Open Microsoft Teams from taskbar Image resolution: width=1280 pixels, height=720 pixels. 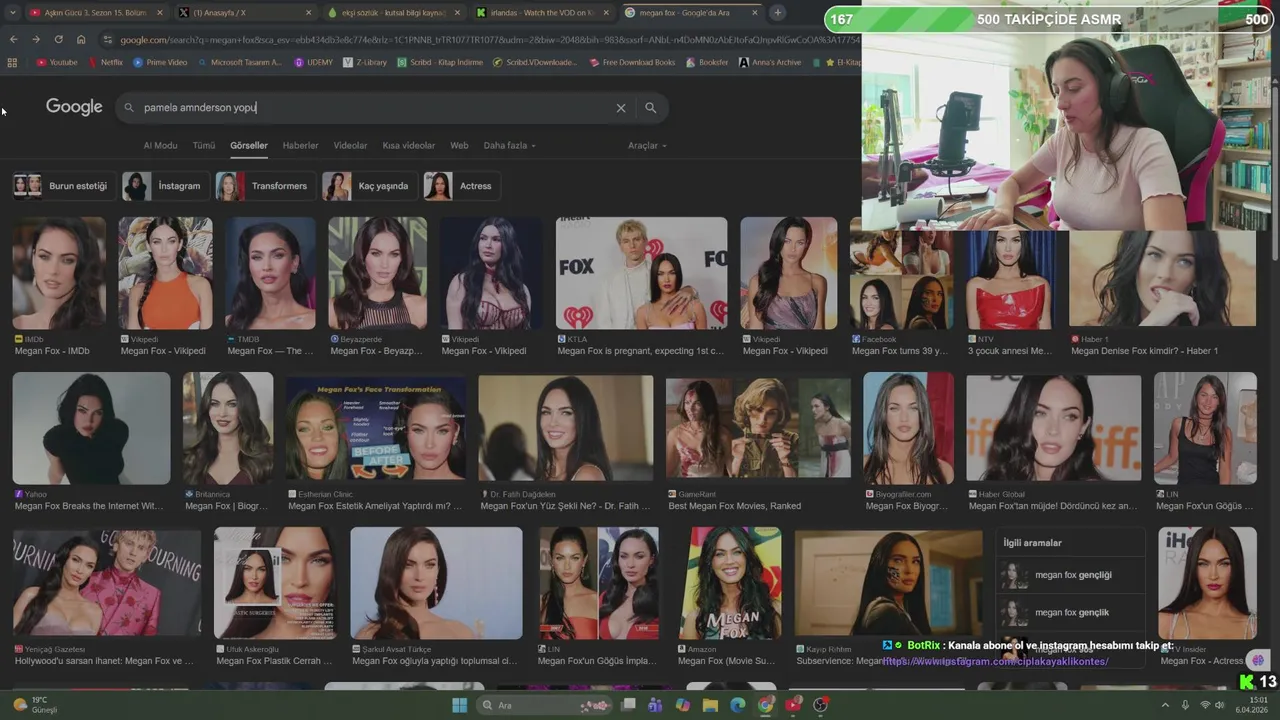(655, 705)
